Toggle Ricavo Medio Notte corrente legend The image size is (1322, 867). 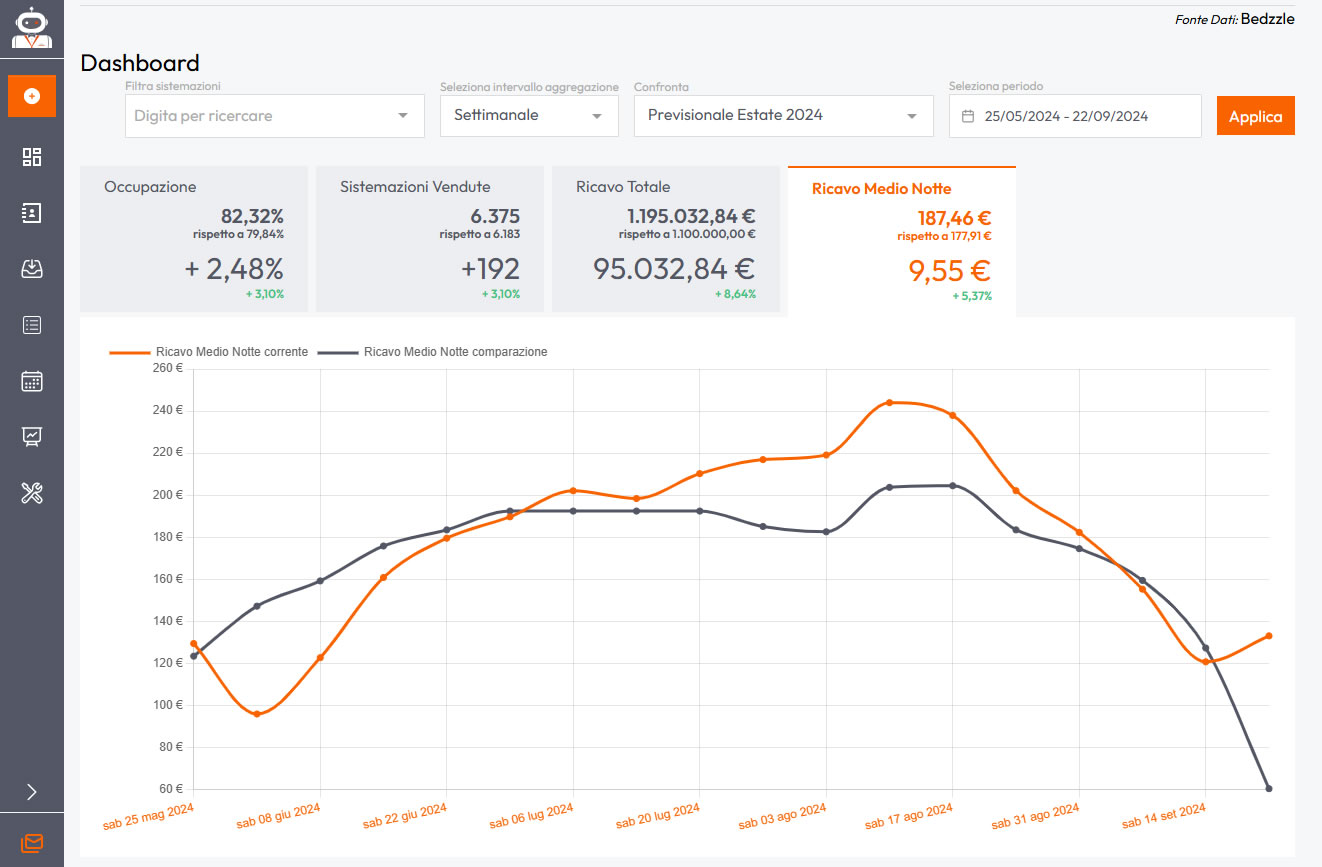click(209, 352)
